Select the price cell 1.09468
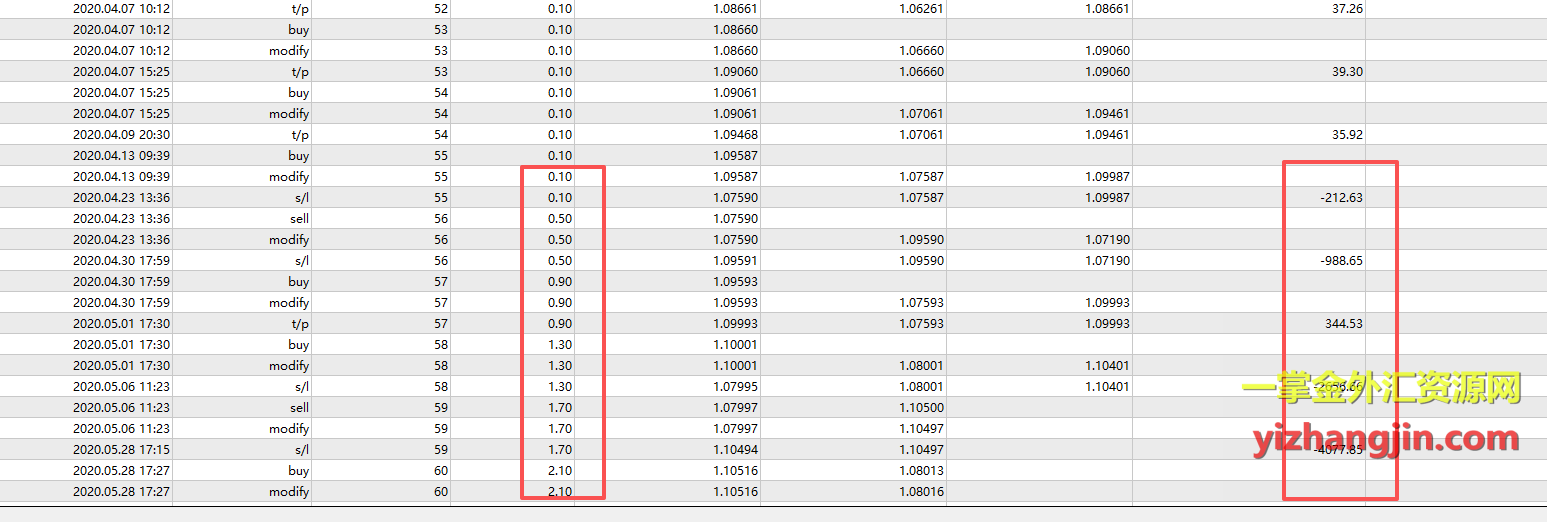The image size is (1547, 522). 735,135
